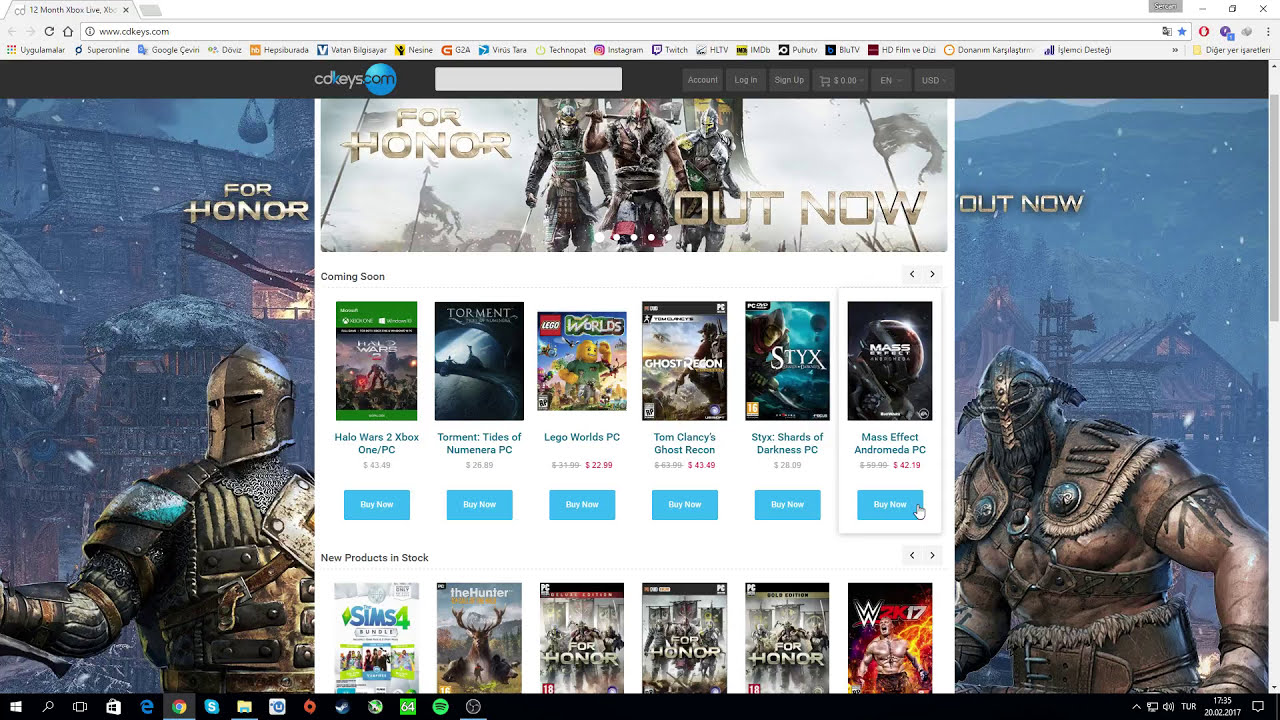Screen dimensions: 1280x720
Task: Open the Halo Wars 2 cover image
Action: (376, 361)
